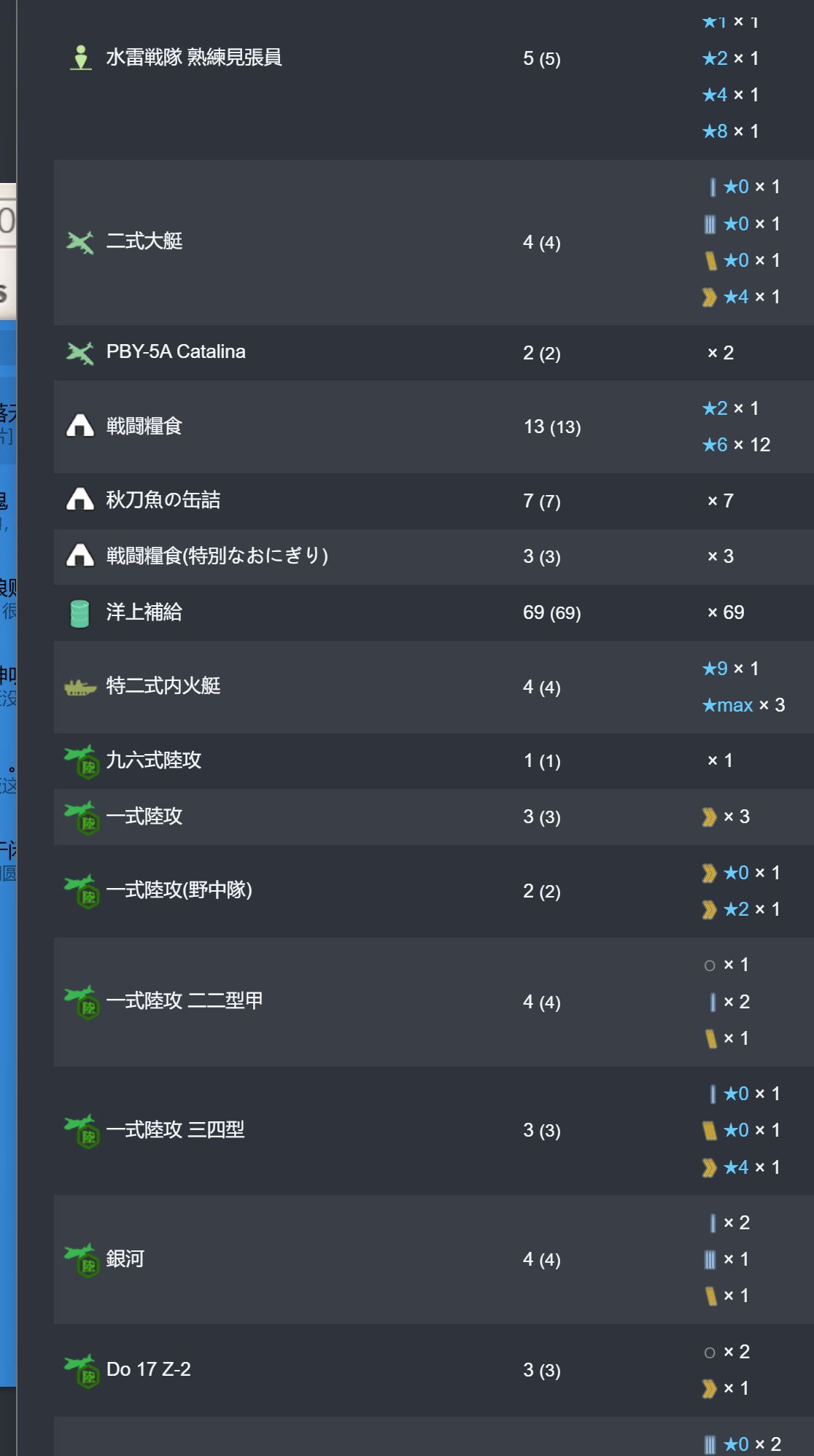Click the amphibious tank icon for 特二式内火艇

click(80, 687)
